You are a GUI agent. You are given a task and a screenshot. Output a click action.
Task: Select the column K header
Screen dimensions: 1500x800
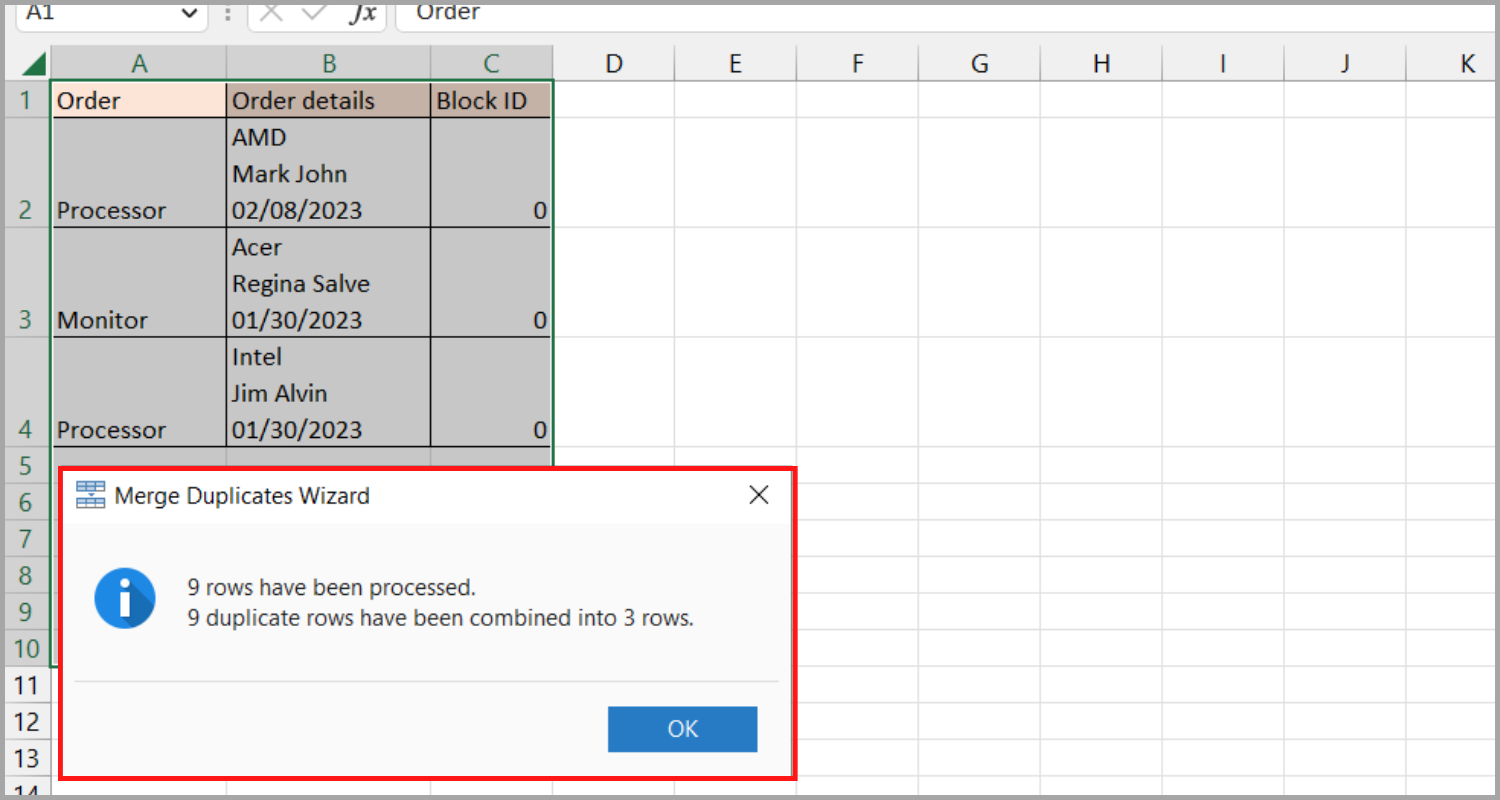tap(1467, 64)
